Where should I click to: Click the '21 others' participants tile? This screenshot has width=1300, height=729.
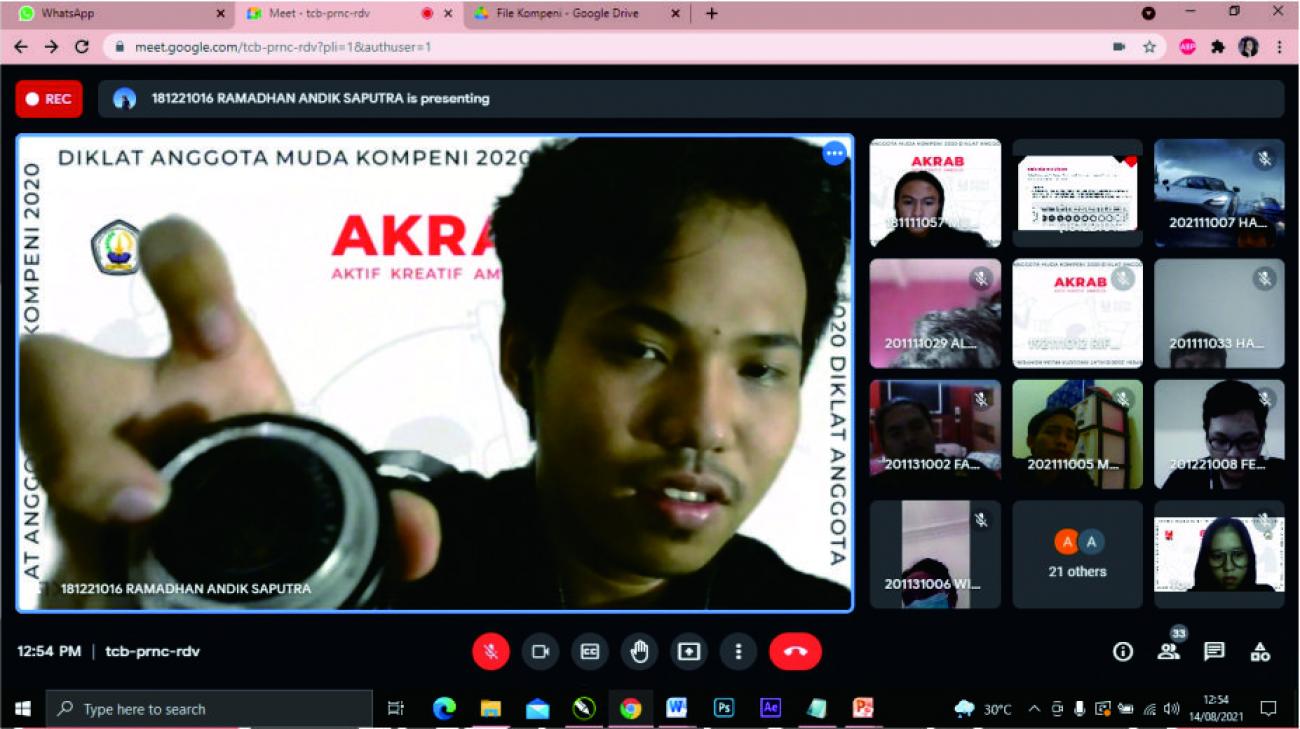(1077, 555)
